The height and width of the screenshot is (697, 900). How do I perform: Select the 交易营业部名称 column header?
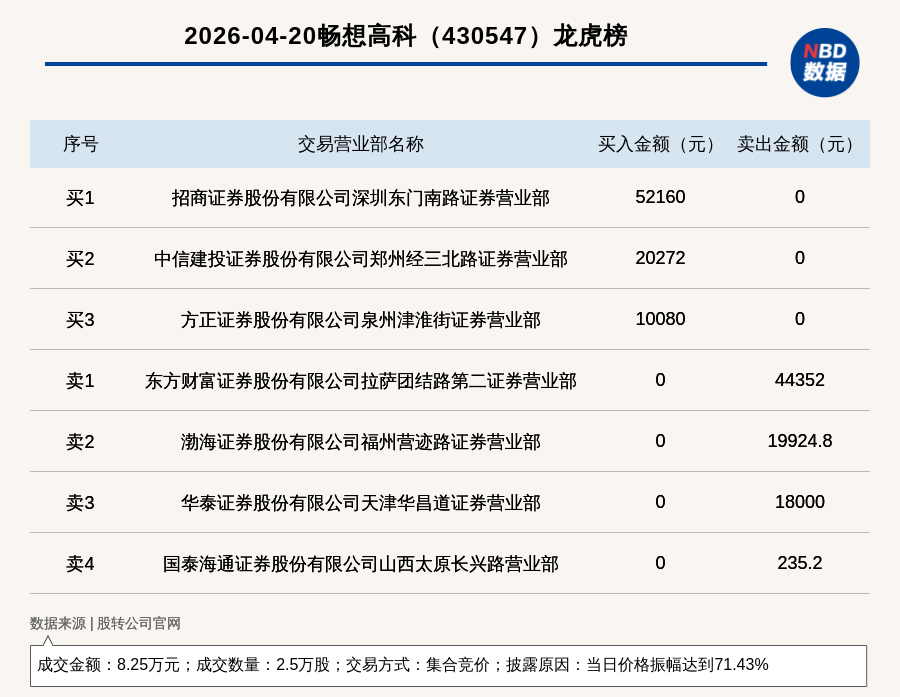pos(360,144)
